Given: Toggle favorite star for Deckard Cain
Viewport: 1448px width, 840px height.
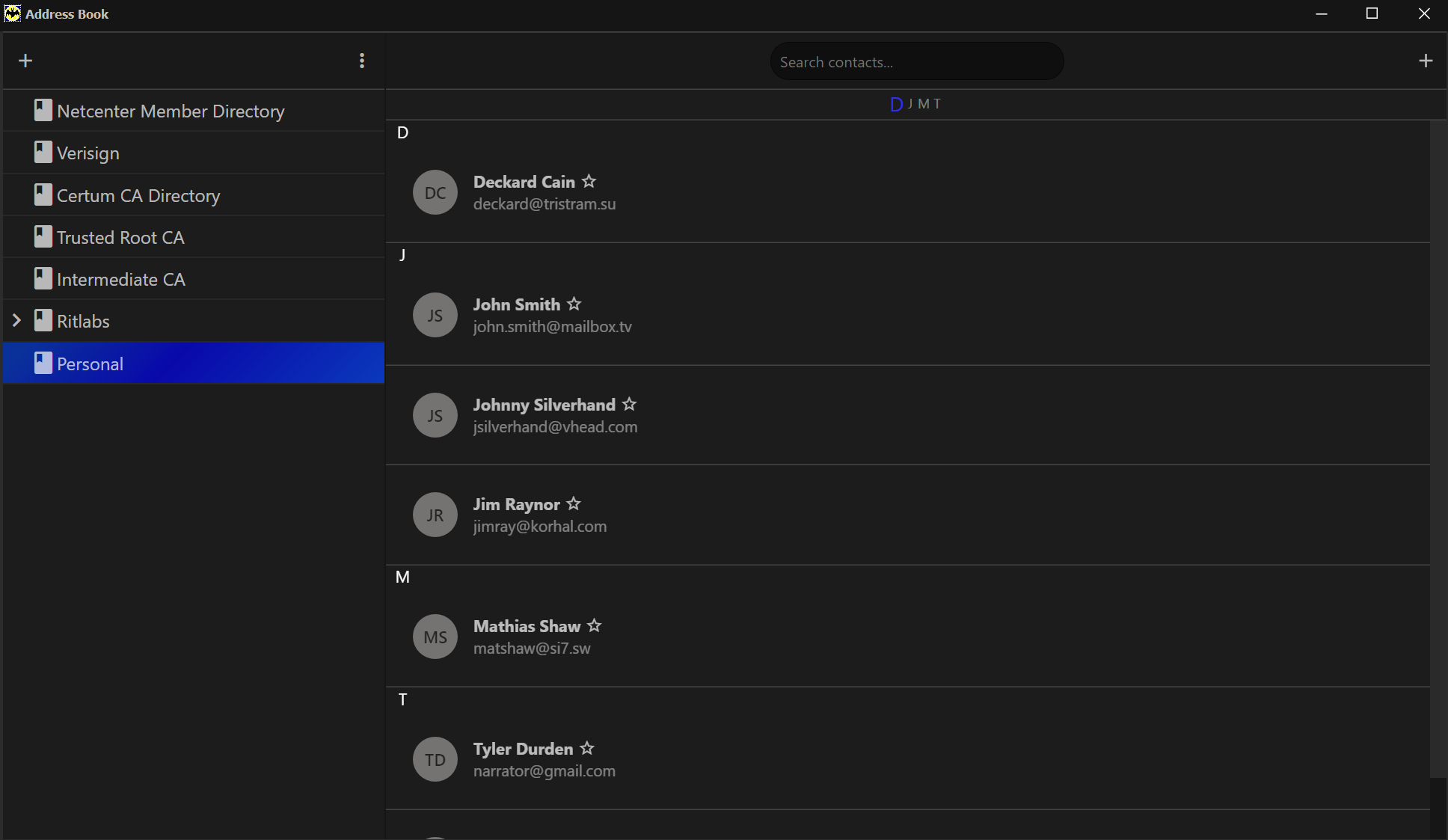Looking at the screenshot, I should point(589,181).
